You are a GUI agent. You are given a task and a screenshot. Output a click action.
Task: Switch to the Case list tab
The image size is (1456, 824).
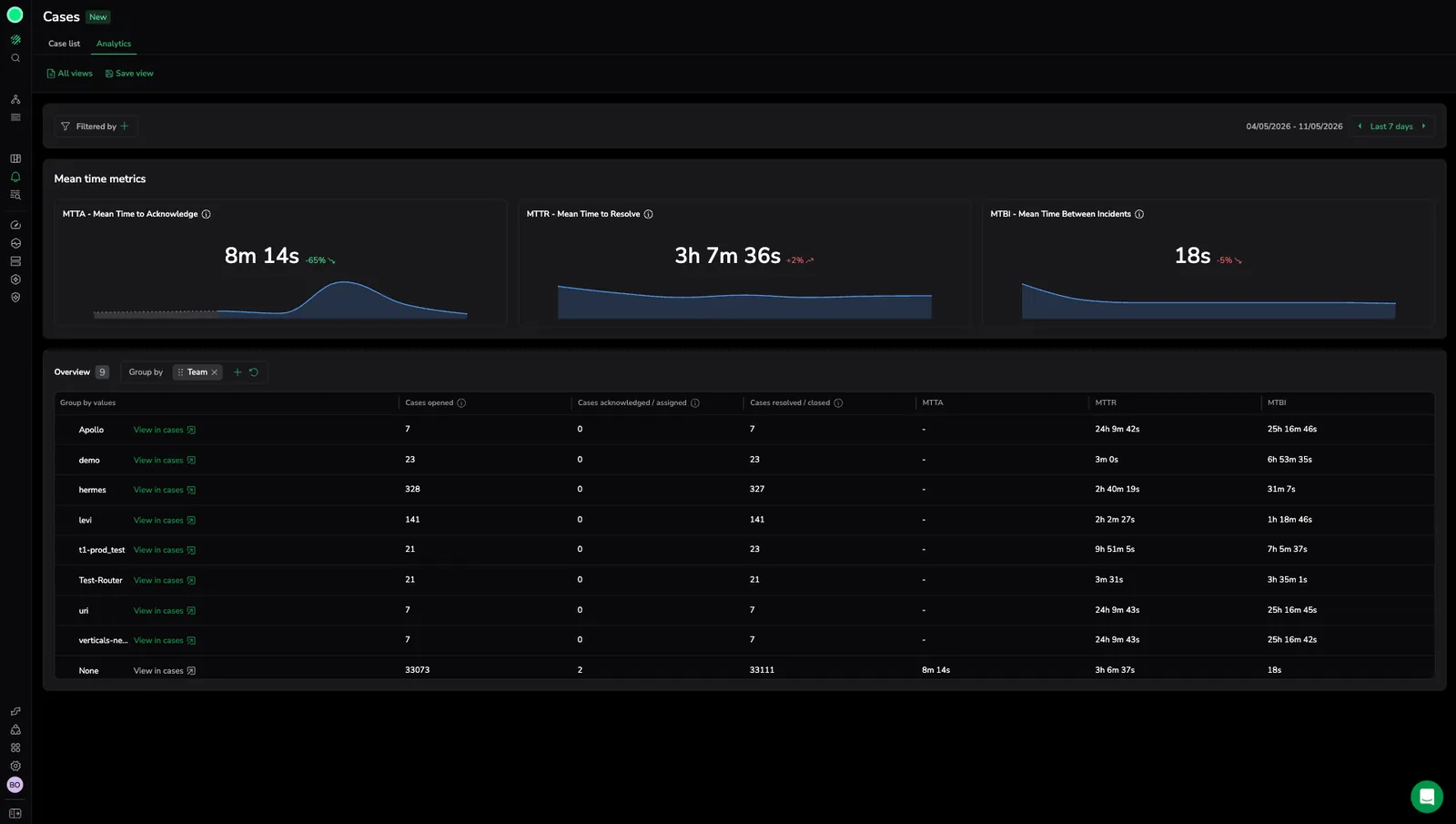(64, 44)
